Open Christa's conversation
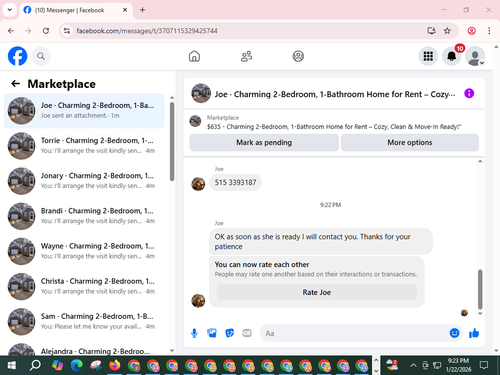The height and width of the screenshot is (375, 500). [84, 286]
